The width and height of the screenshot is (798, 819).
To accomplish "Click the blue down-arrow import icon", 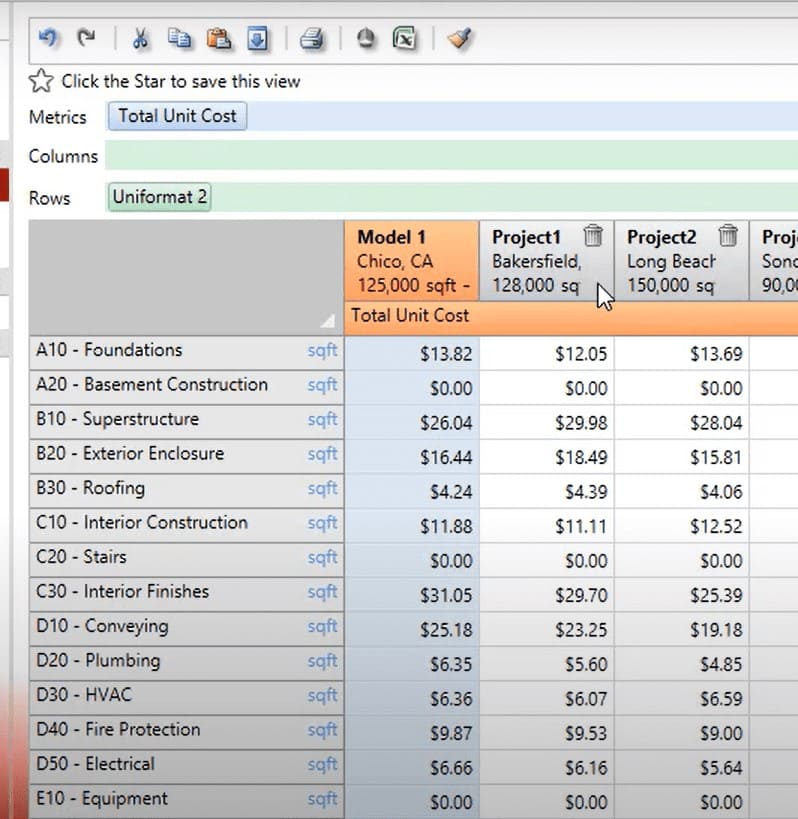I will point(258,38).
